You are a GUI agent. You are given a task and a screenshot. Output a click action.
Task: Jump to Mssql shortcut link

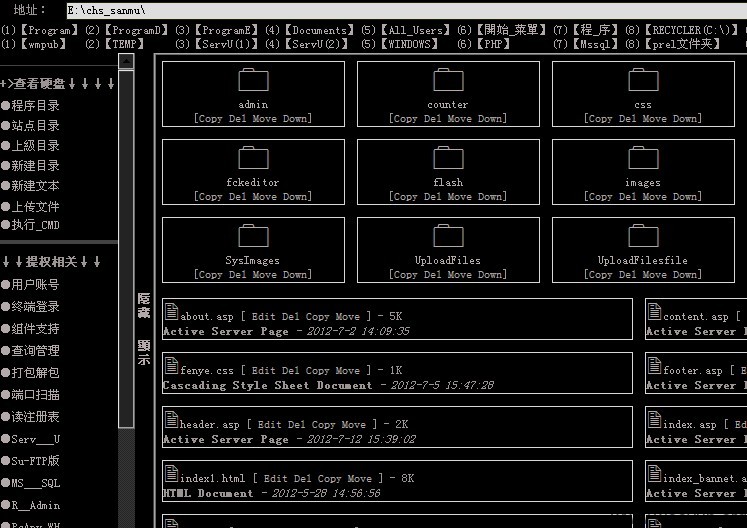[596, 44]
